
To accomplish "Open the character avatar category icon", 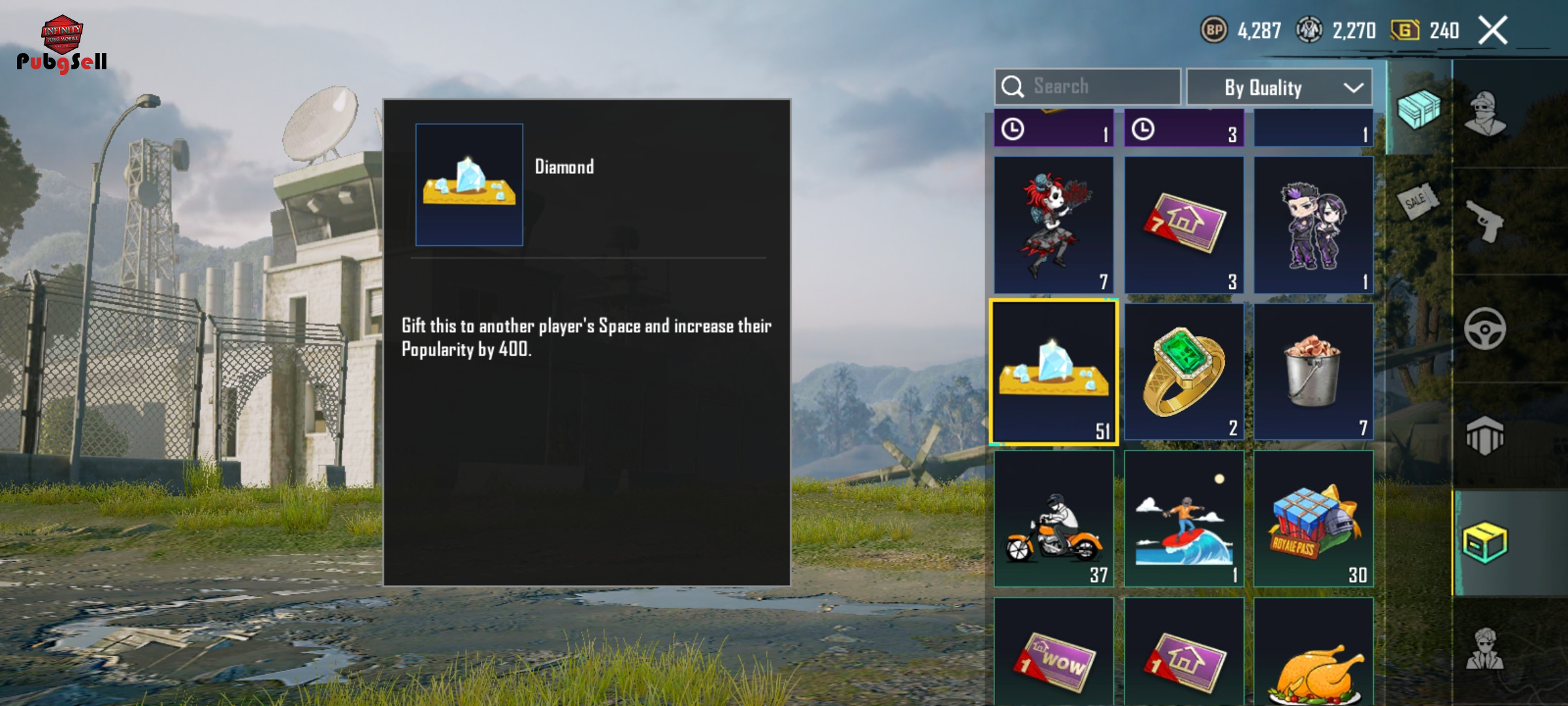I will tap(1484, 649).
